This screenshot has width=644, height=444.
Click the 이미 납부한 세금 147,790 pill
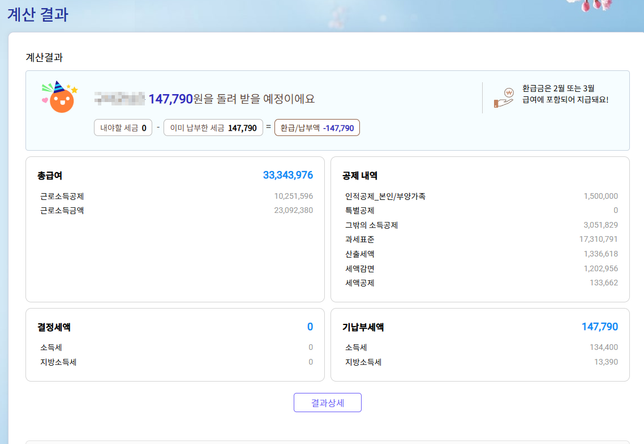pyautogui.click(x=213, y=128)
